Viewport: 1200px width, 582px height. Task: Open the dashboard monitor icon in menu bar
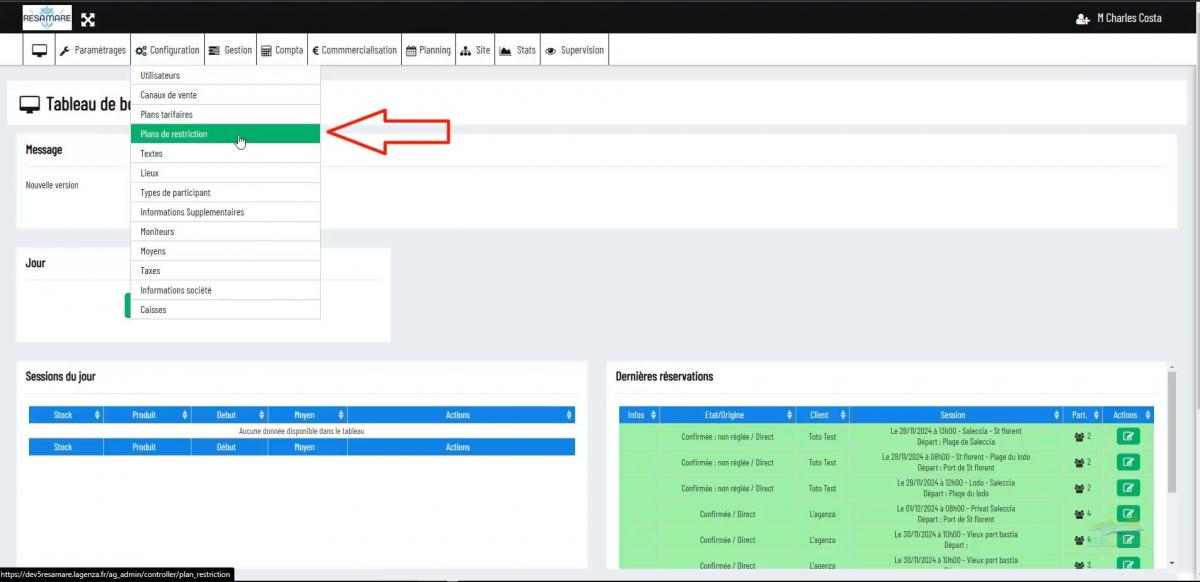click(39, 50)
